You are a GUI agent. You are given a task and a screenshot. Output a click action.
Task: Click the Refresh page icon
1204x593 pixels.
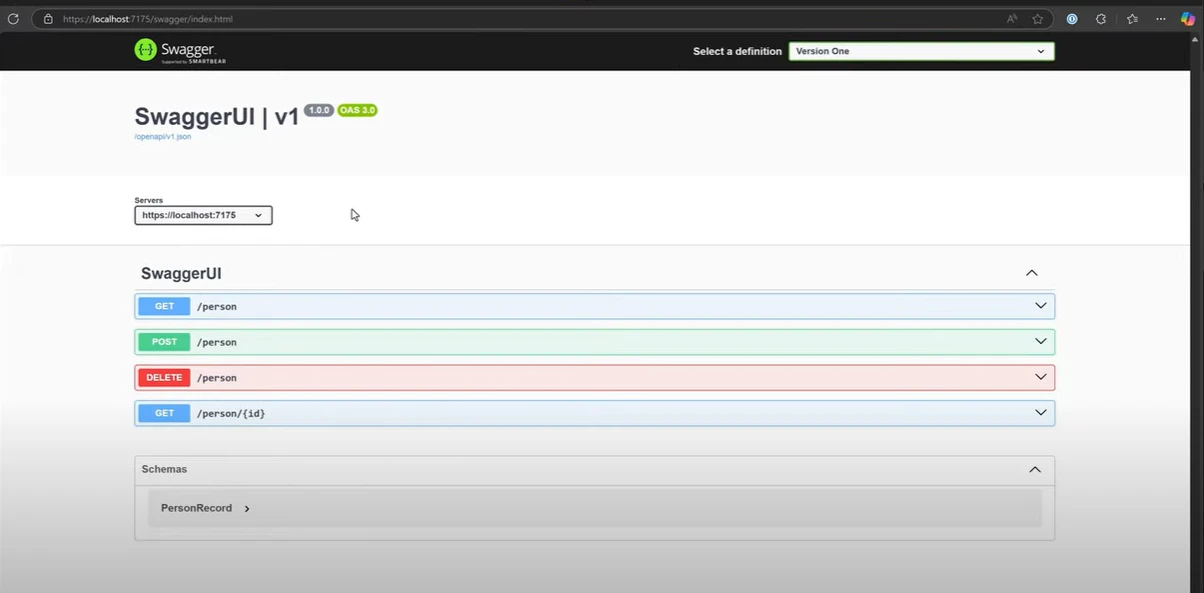[14, 18]
